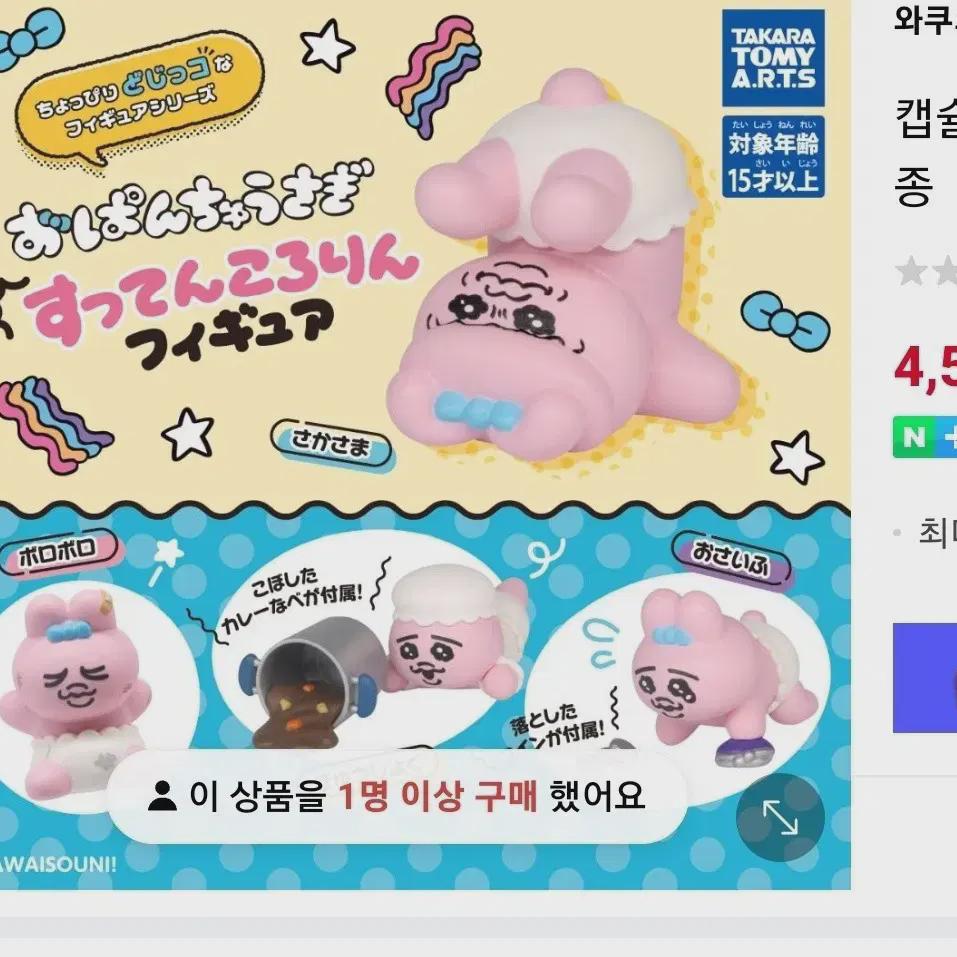
Task: Click the red 4,5 price text
Action: pos(925,367)
